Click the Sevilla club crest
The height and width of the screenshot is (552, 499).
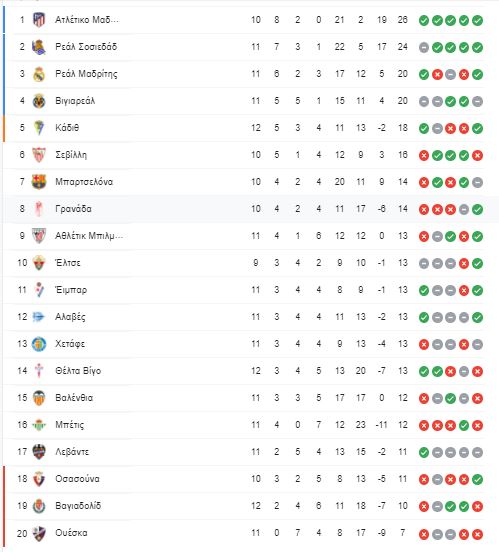click(39, 155)
